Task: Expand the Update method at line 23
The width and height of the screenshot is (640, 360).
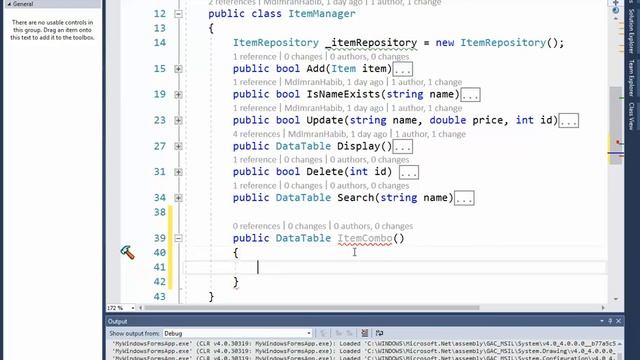Action: point(178,120)
